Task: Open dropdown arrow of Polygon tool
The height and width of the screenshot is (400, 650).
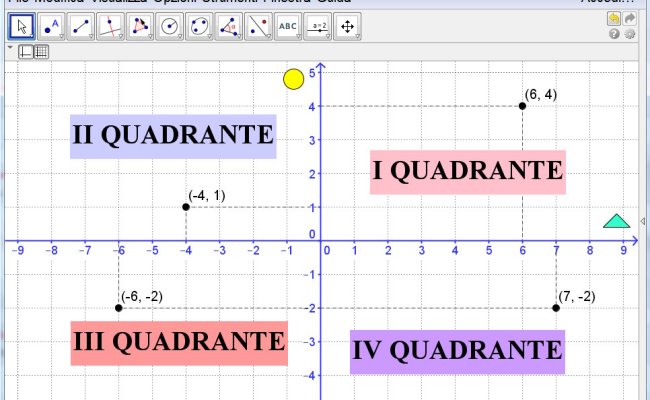Action: pos(150,36)
